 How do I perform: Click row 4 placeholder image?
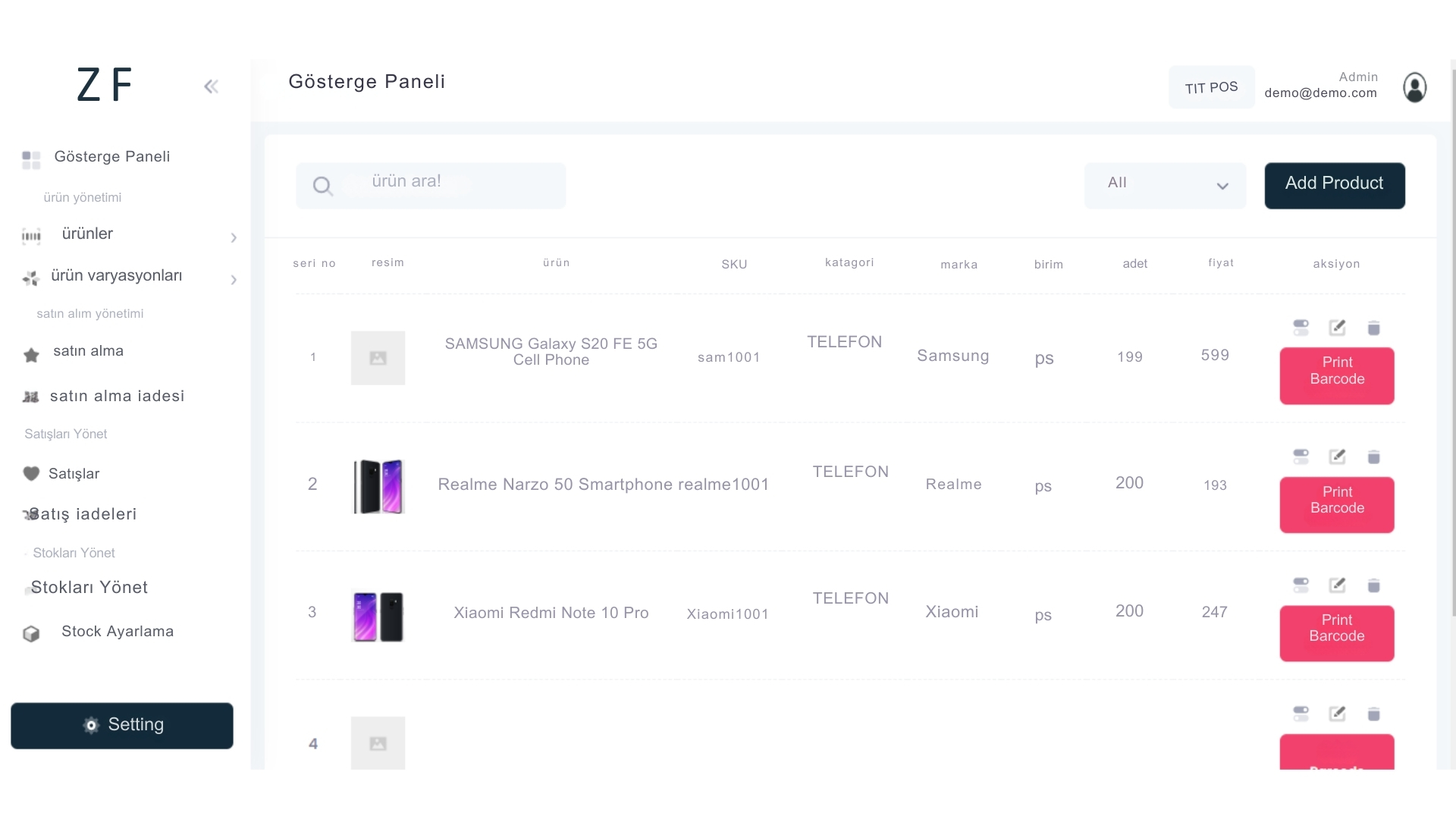[378, 743]
